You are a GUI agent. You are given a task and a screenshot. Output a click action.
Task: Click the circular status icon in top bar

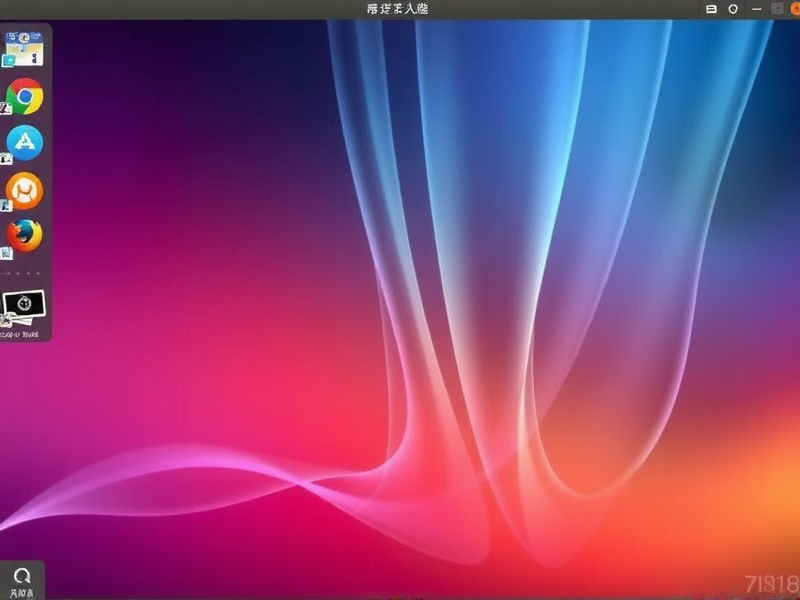733,9
